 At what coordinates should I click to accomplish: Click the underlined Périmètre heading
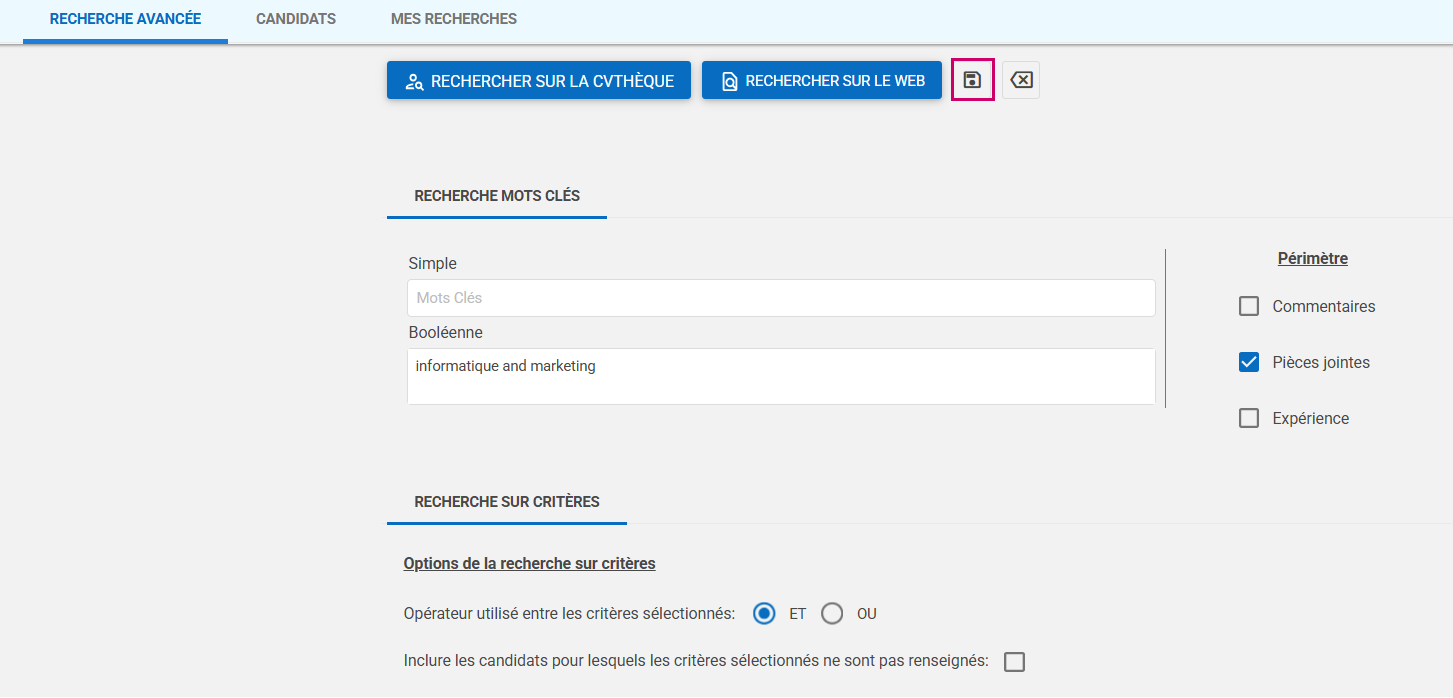coord(1312,259)
